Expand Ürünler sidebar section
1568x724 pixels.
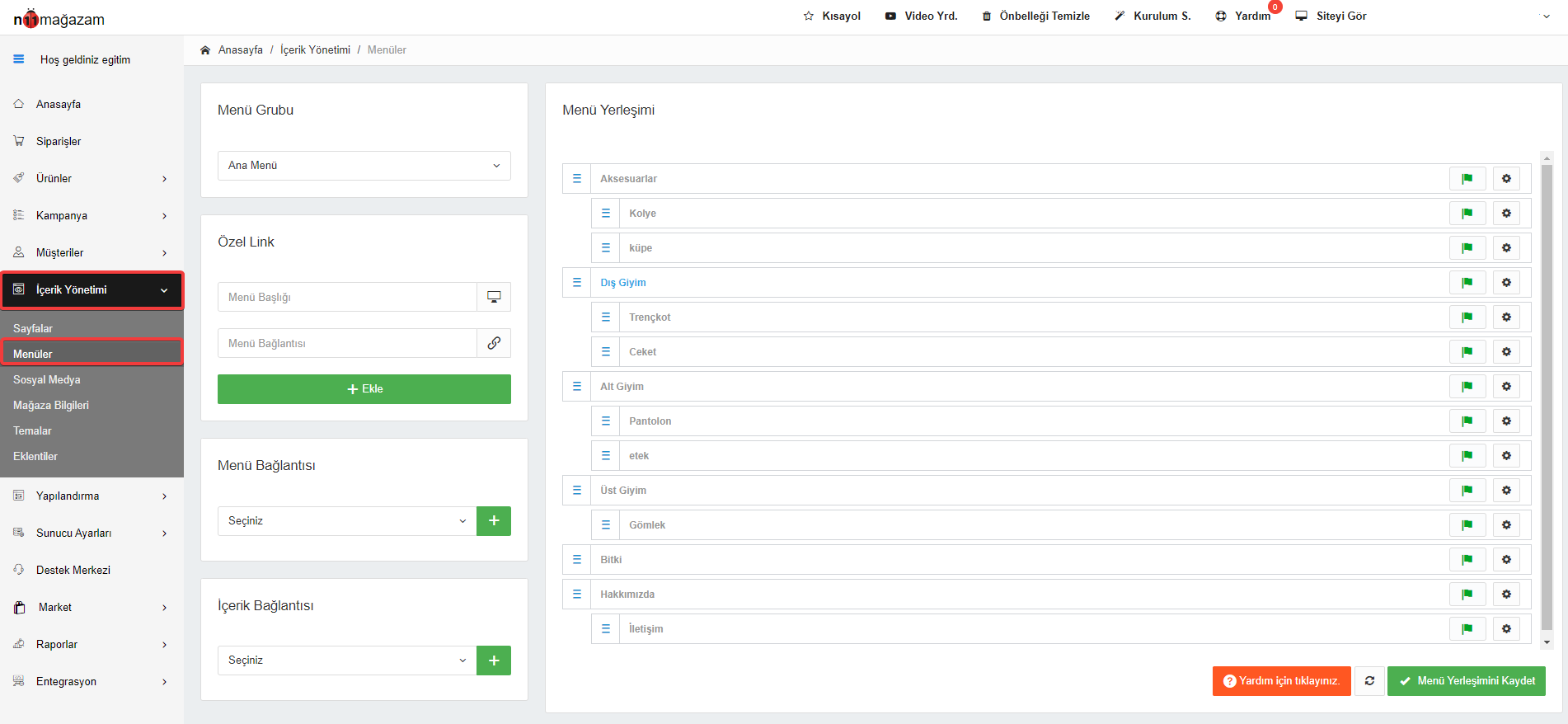pyautogui.click(x=92, y=178)
